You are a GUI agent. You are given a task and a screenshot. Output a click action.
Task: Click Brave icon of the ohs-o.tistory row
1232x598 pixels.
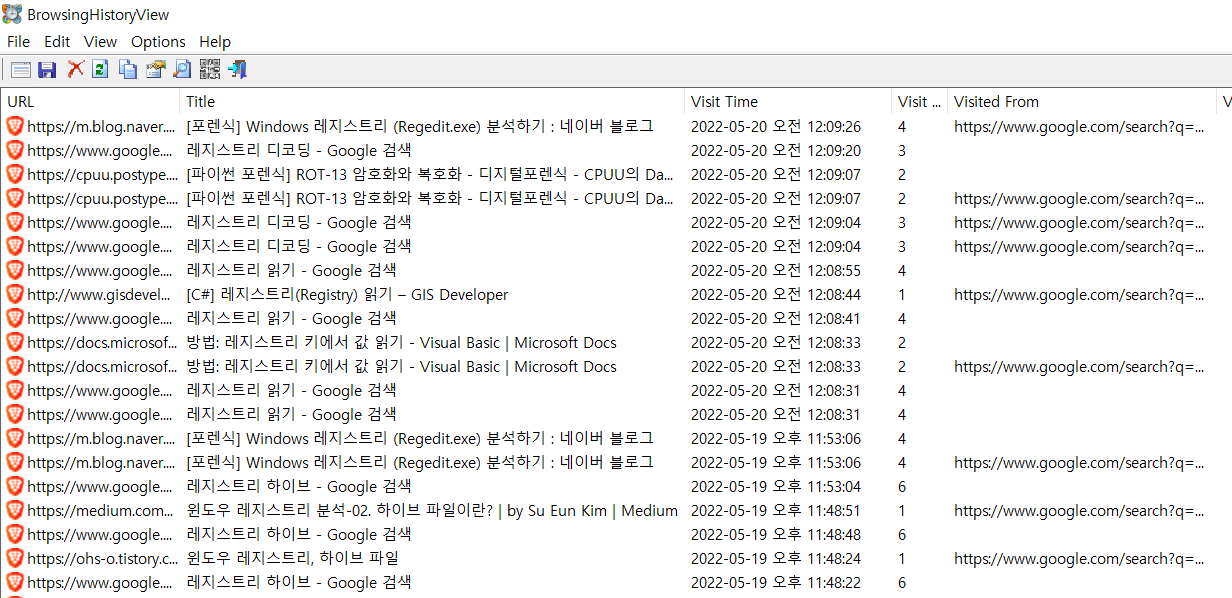[15, 558]
